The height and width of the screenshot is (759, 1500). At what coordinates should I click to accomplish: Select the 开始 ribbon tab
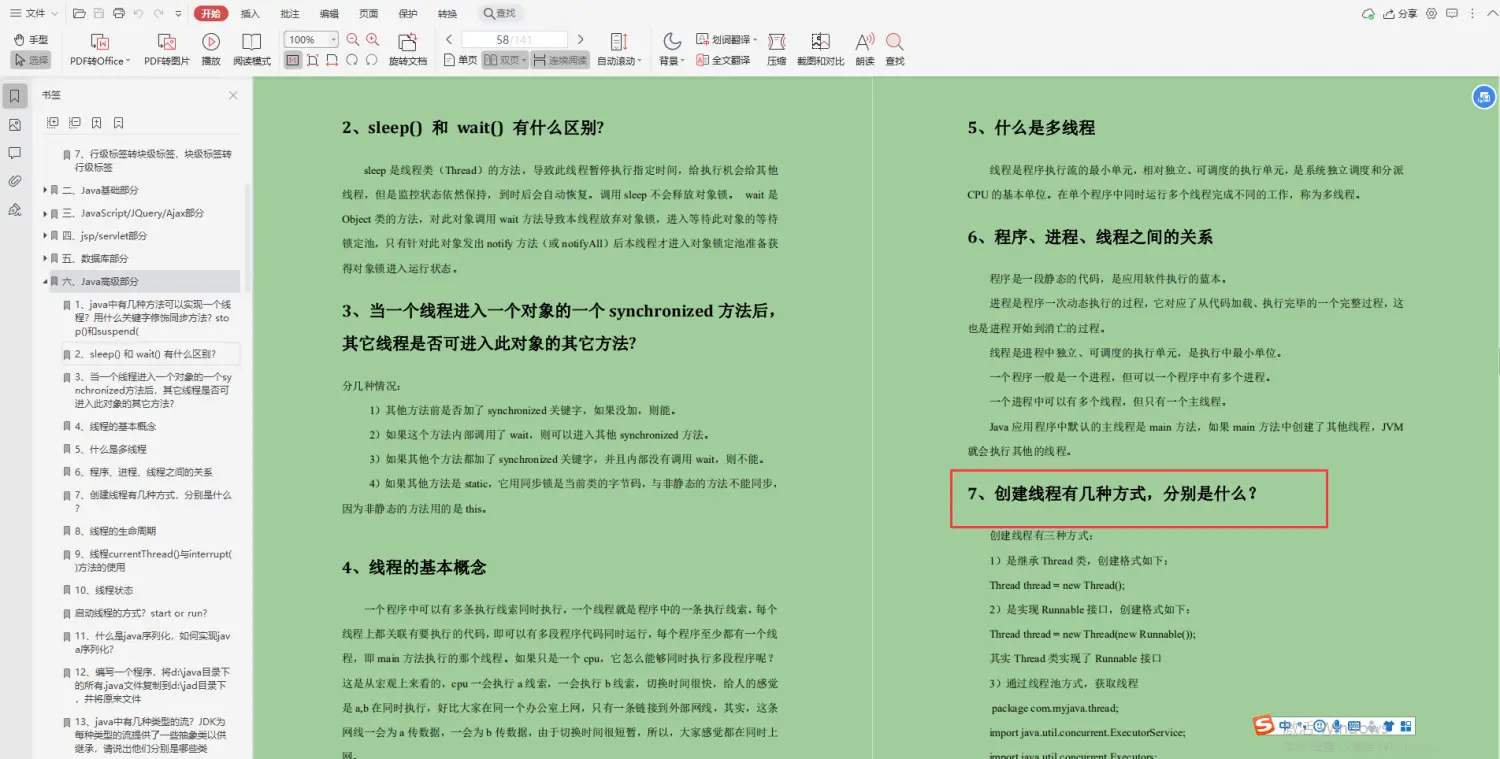pos(211,14)
